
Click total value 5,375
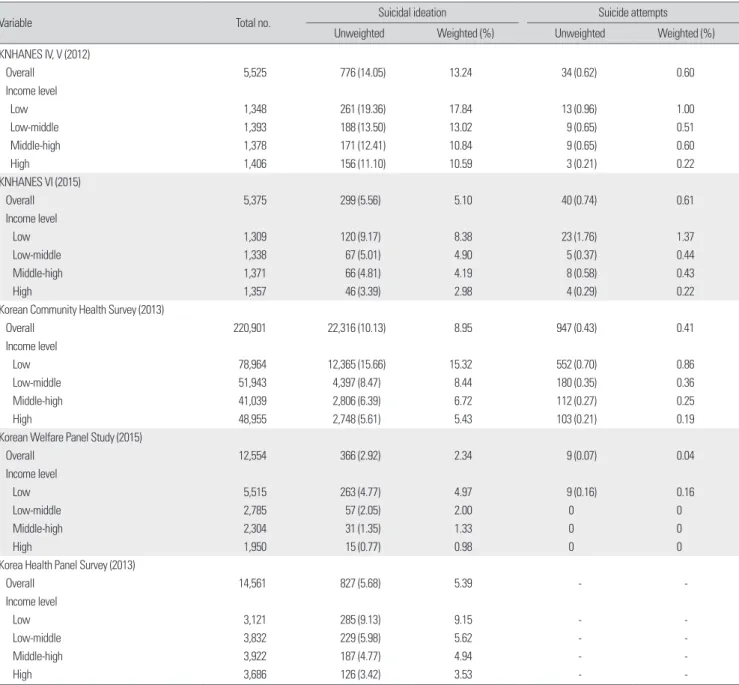(x=255, y=200)
